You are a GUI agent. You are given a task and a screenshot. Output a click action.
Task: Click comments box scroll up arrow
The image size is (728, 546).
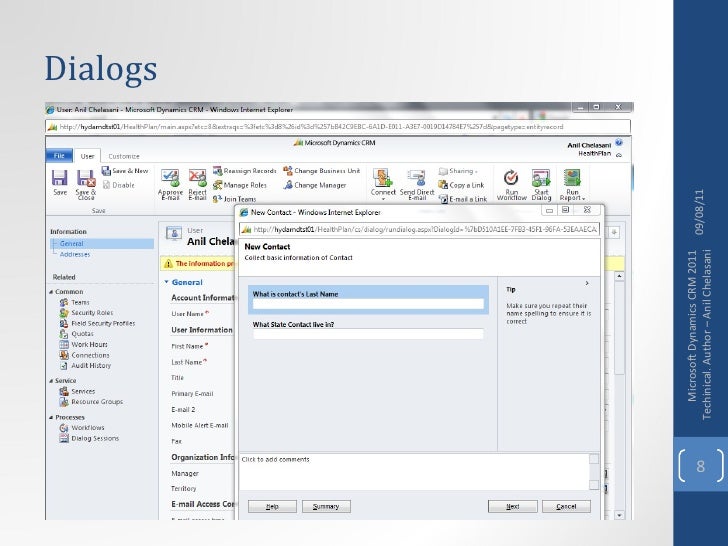(594, 459)
